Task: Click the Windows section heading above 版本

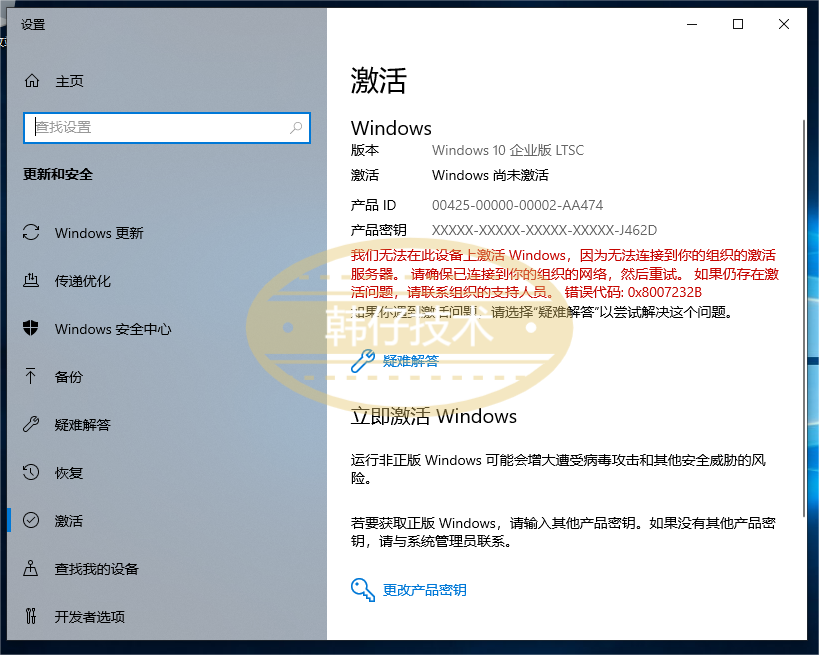Action: [x=391, y=128]
